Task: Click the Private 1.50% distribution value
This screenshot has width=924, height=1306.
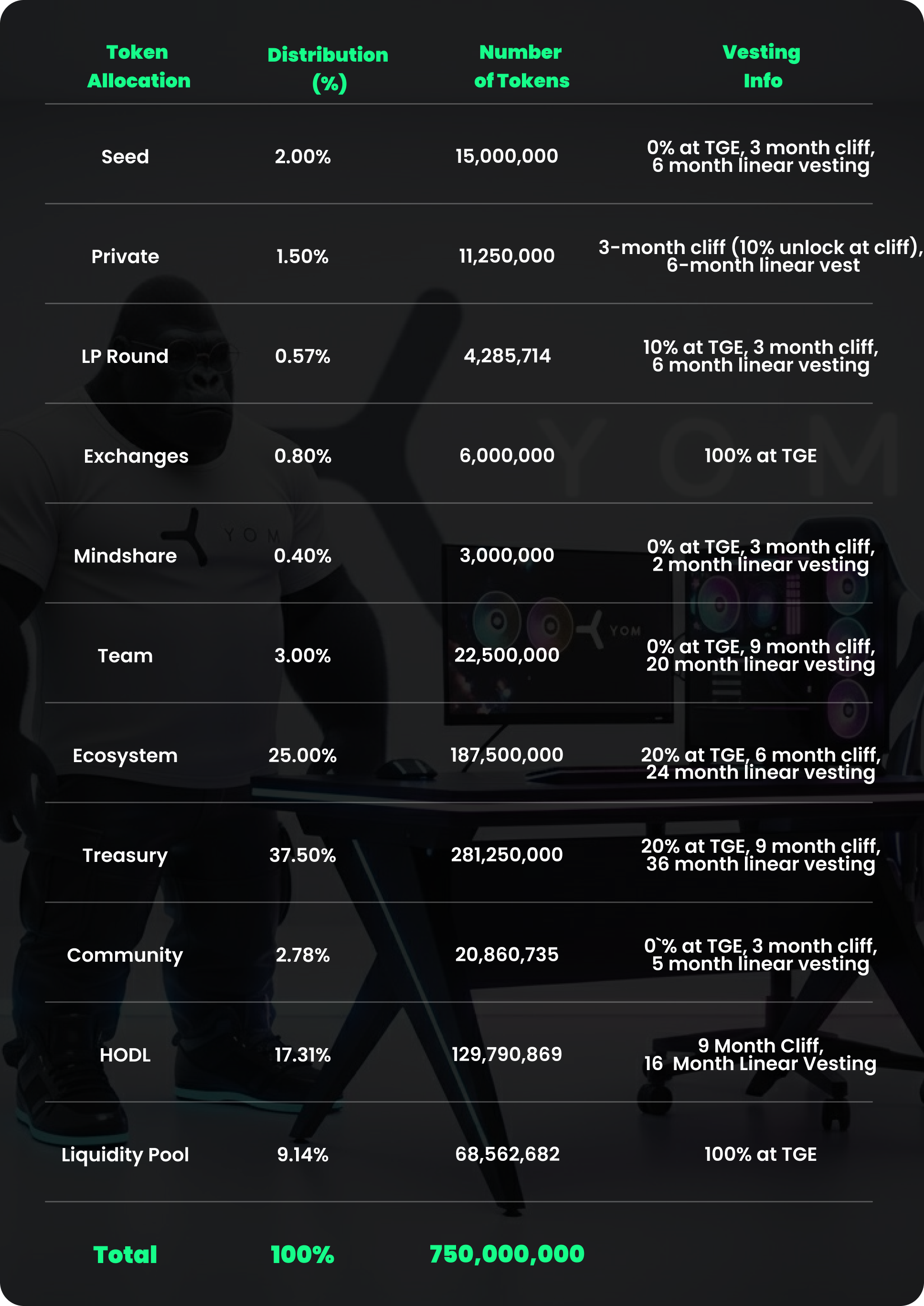Action: tap(303, 256)
